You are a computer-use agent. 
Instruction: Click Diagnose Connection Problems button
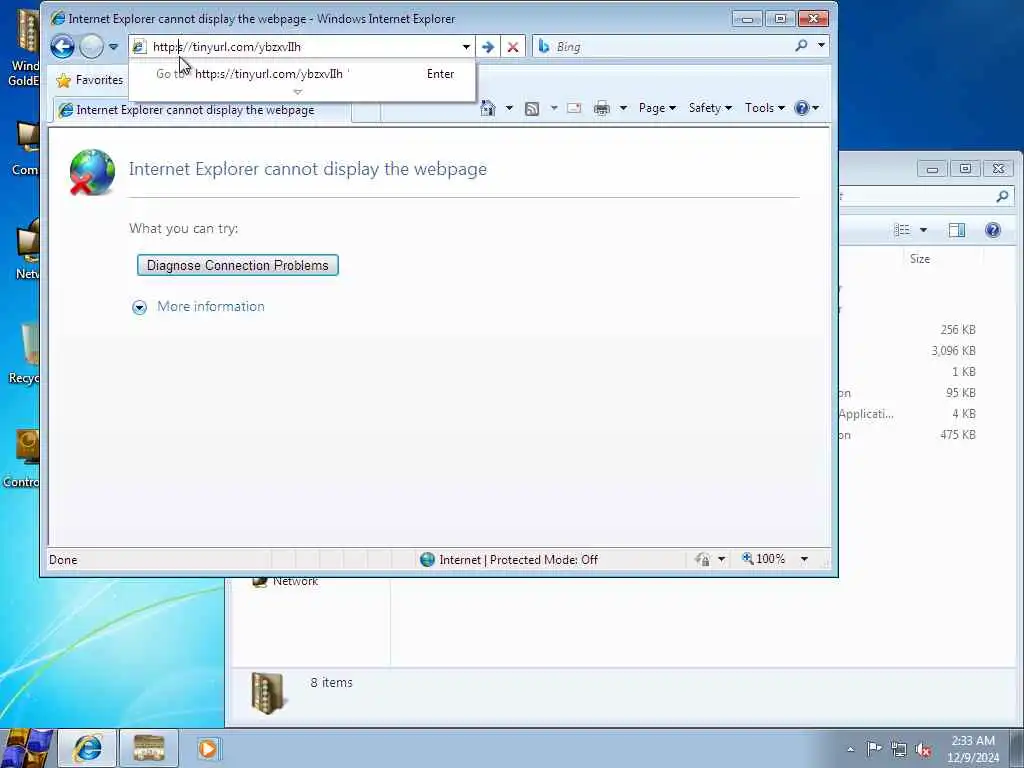point(238,265)
